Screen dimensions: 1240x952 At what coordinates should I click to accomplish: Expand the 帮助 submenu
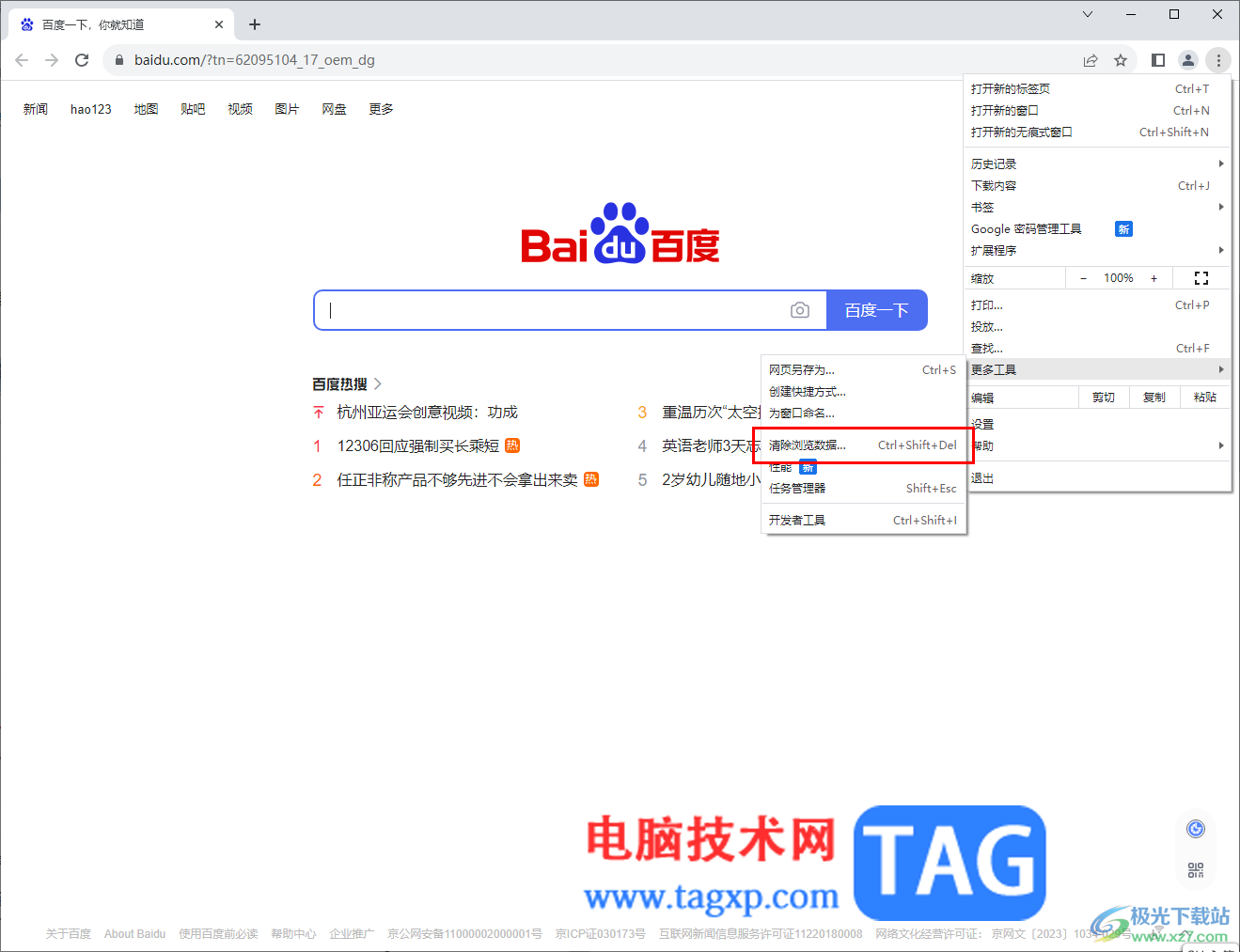[x=1098, y=445]
